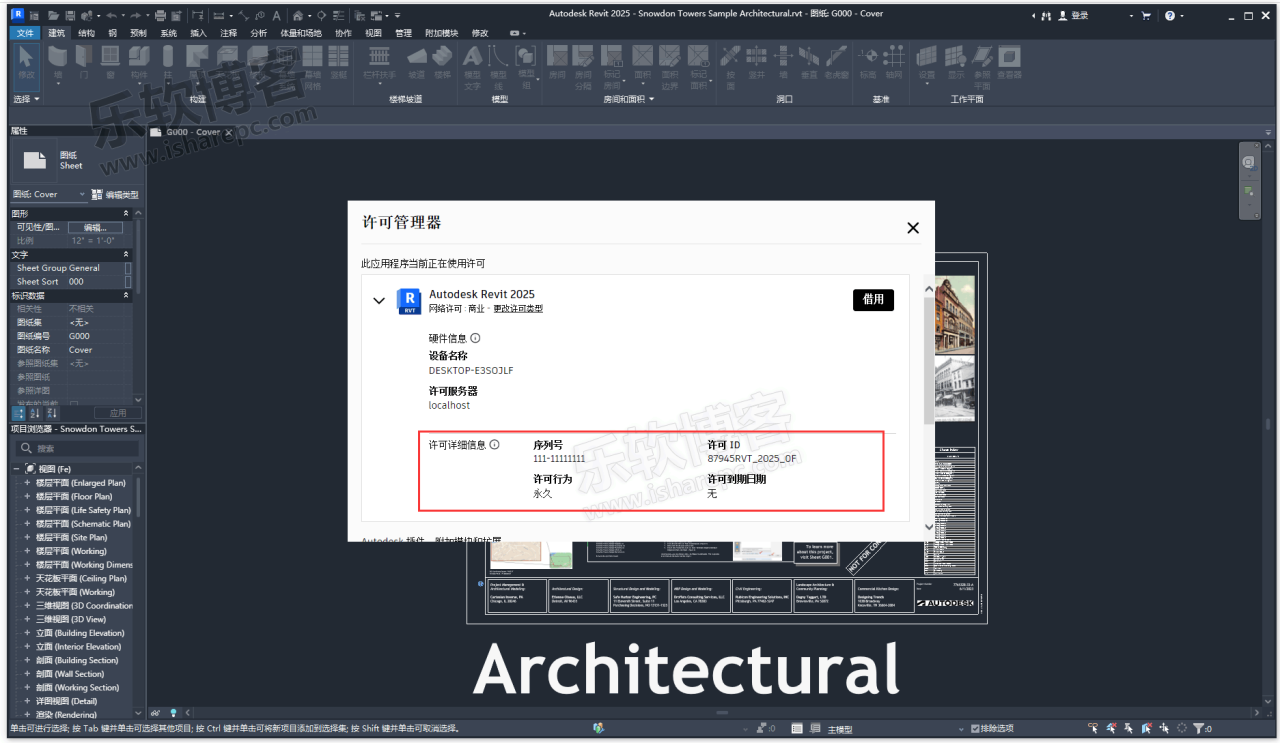This screenshot has height=743, width=1280.
Task: Toggle exclude links in selection settings
Action: [1093, 730]
